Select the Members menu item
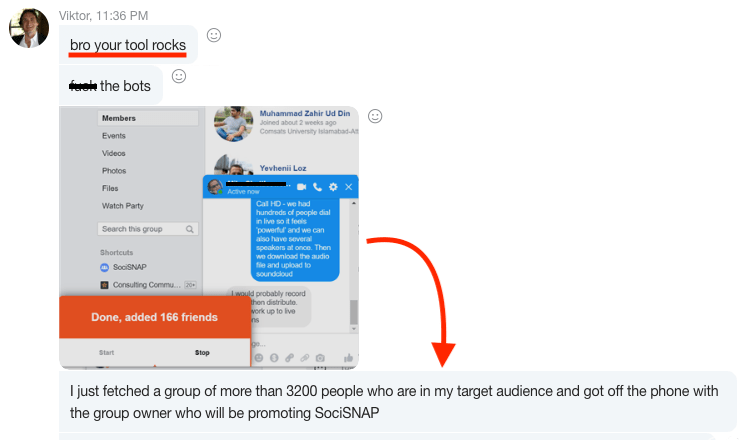This screenshot has width=745, height=440. click(x=148, y=118)
